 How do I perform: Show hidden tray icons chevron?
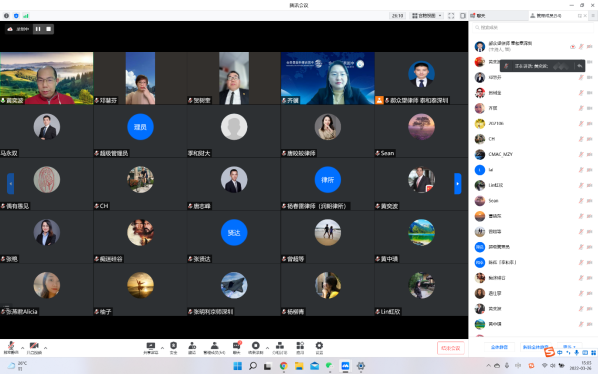[x=488, y=366]
